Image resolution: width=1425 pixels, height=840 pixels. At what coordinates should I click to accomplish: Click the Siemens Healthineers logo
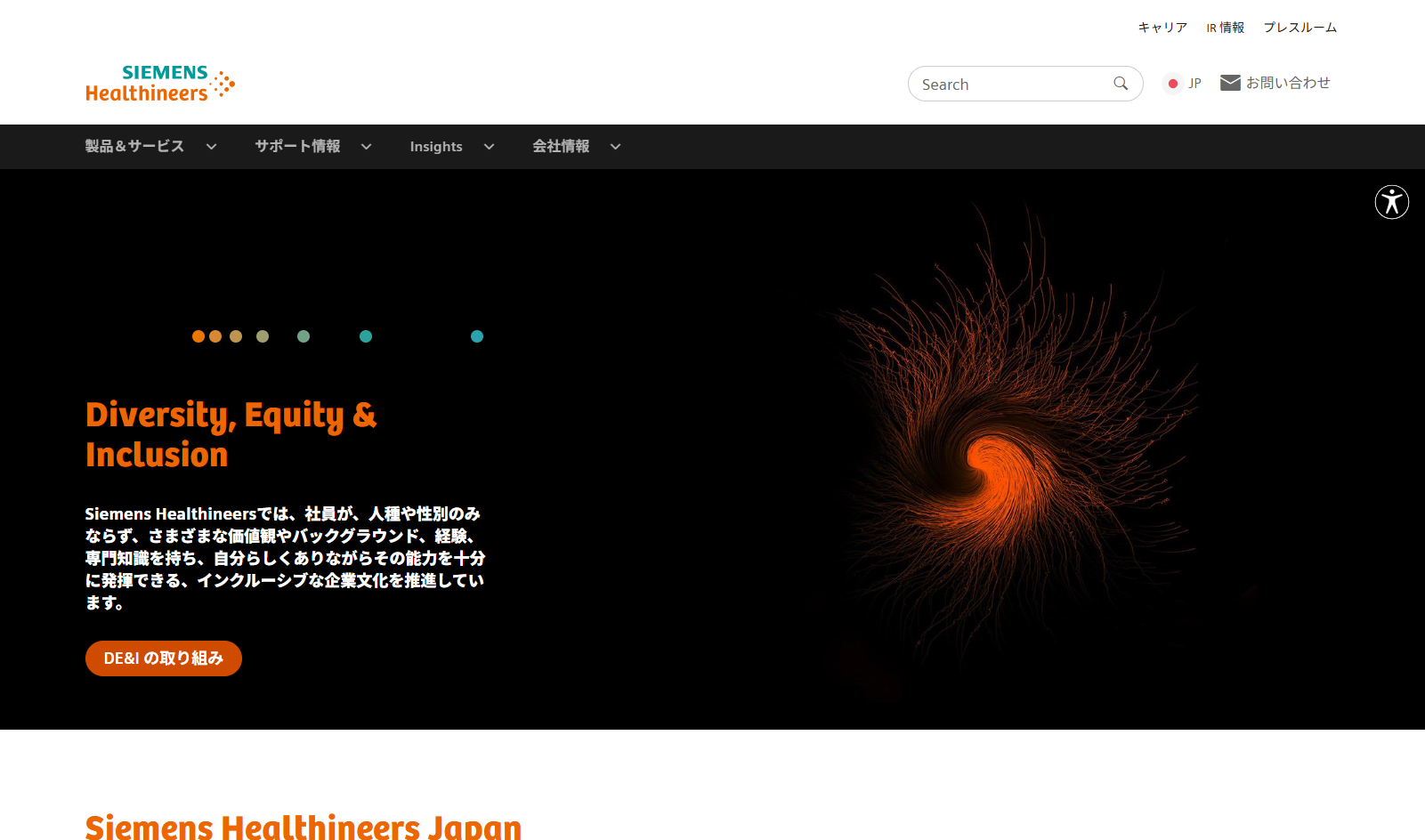[x=160, y=84]
